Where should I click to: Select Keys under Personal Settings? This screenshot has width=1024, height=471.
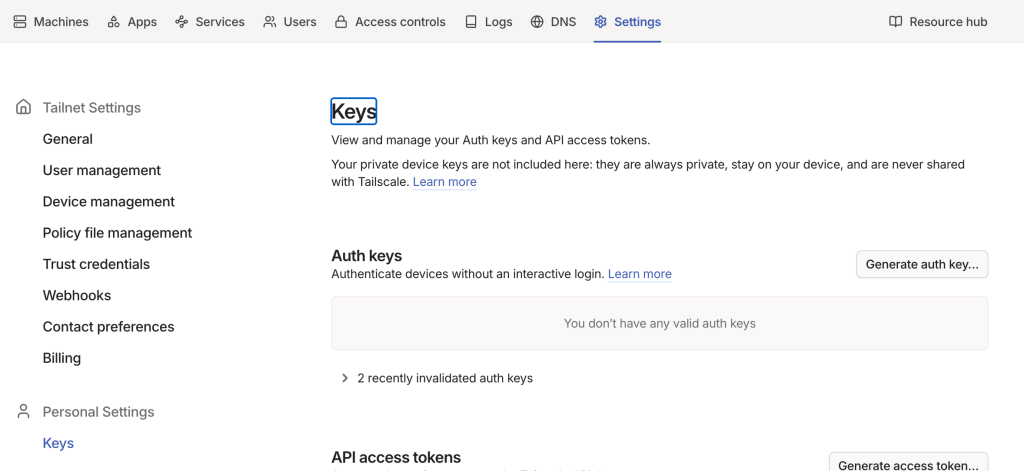coord(58,443)
